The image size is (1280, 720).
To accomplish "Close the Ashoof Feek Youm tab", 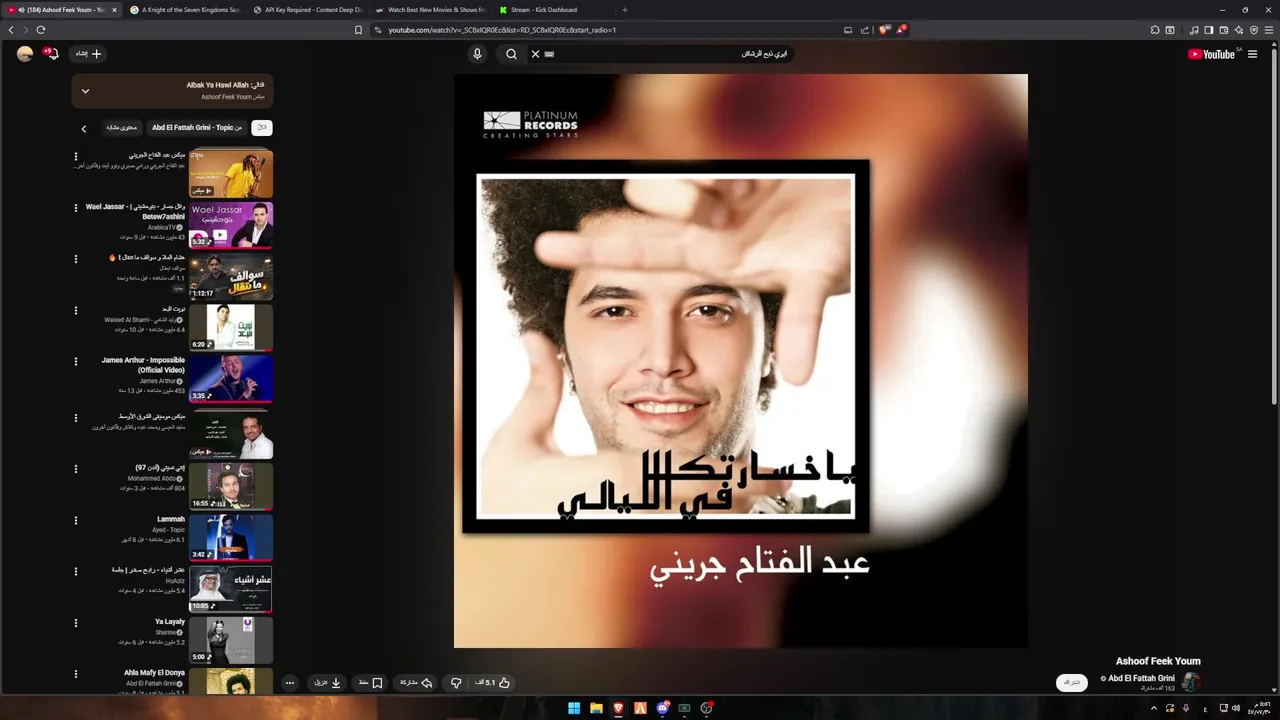I will click(114, 10).
